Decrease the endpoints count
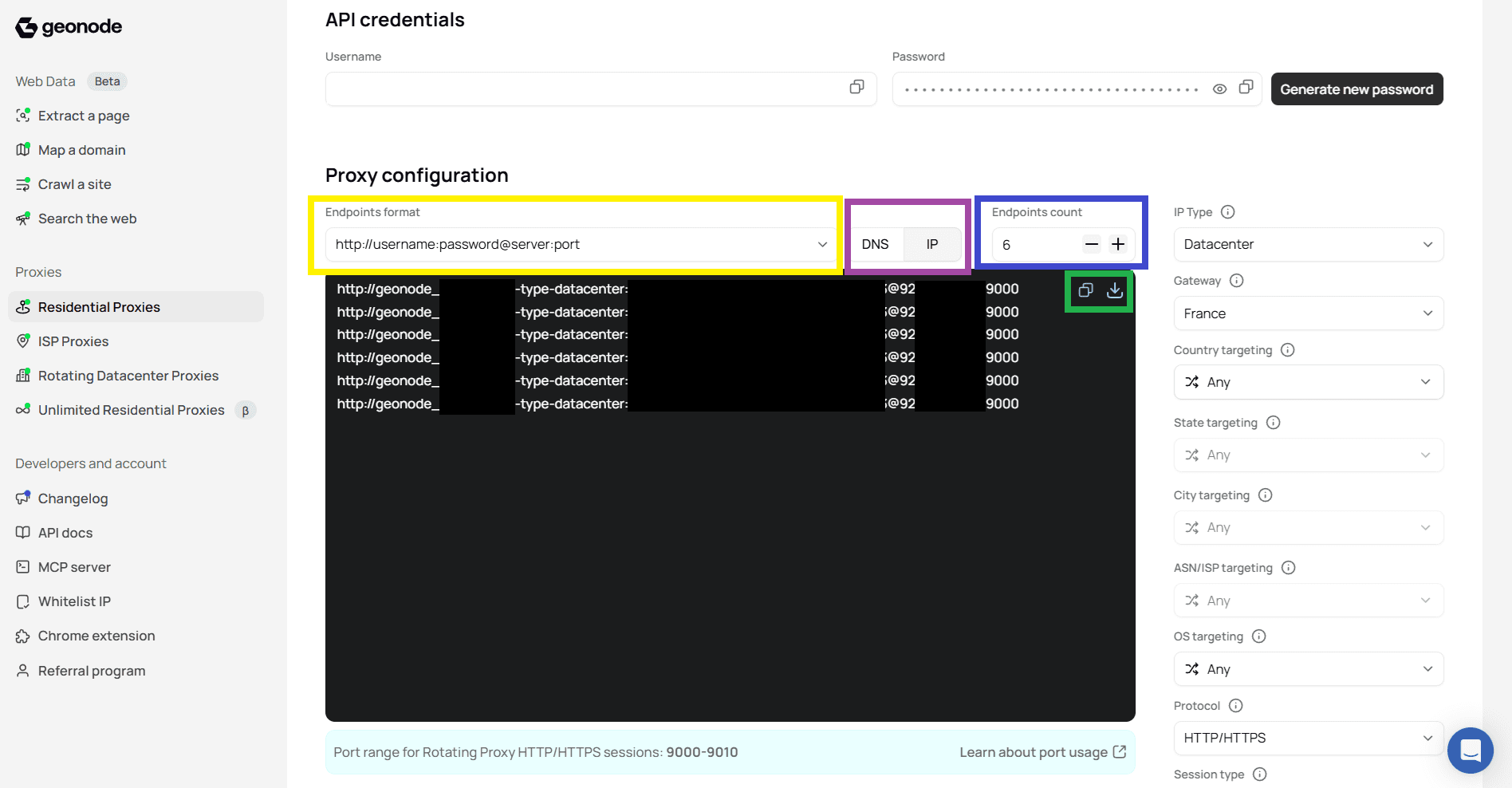 click(1092, 244)
